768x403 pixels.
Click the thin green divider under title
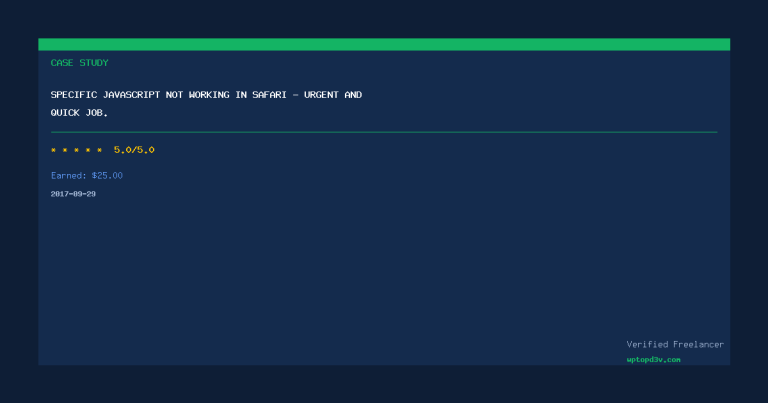(384, 132)
